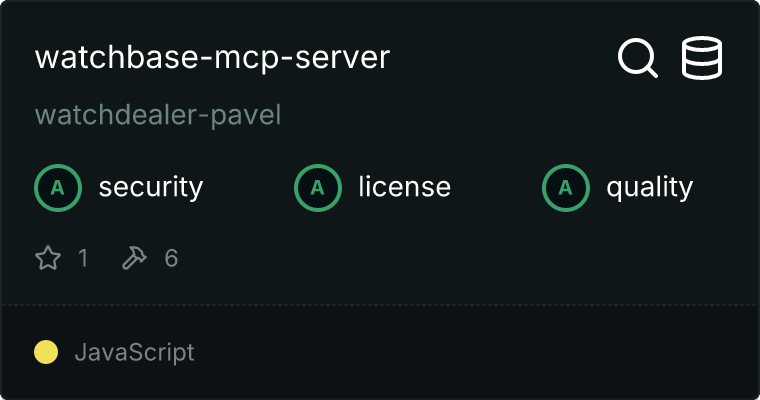Click the star count number 1

83,258
